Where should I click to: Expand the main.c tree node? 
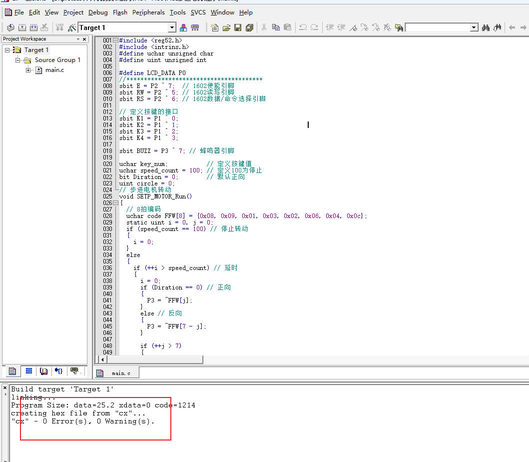(x=28, y=70)
